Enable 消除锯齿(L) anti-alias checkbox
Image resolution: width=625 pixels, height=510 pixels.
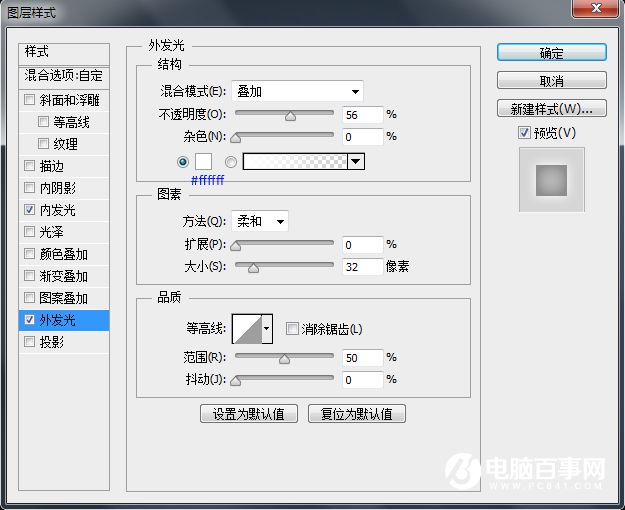(292, 329)
